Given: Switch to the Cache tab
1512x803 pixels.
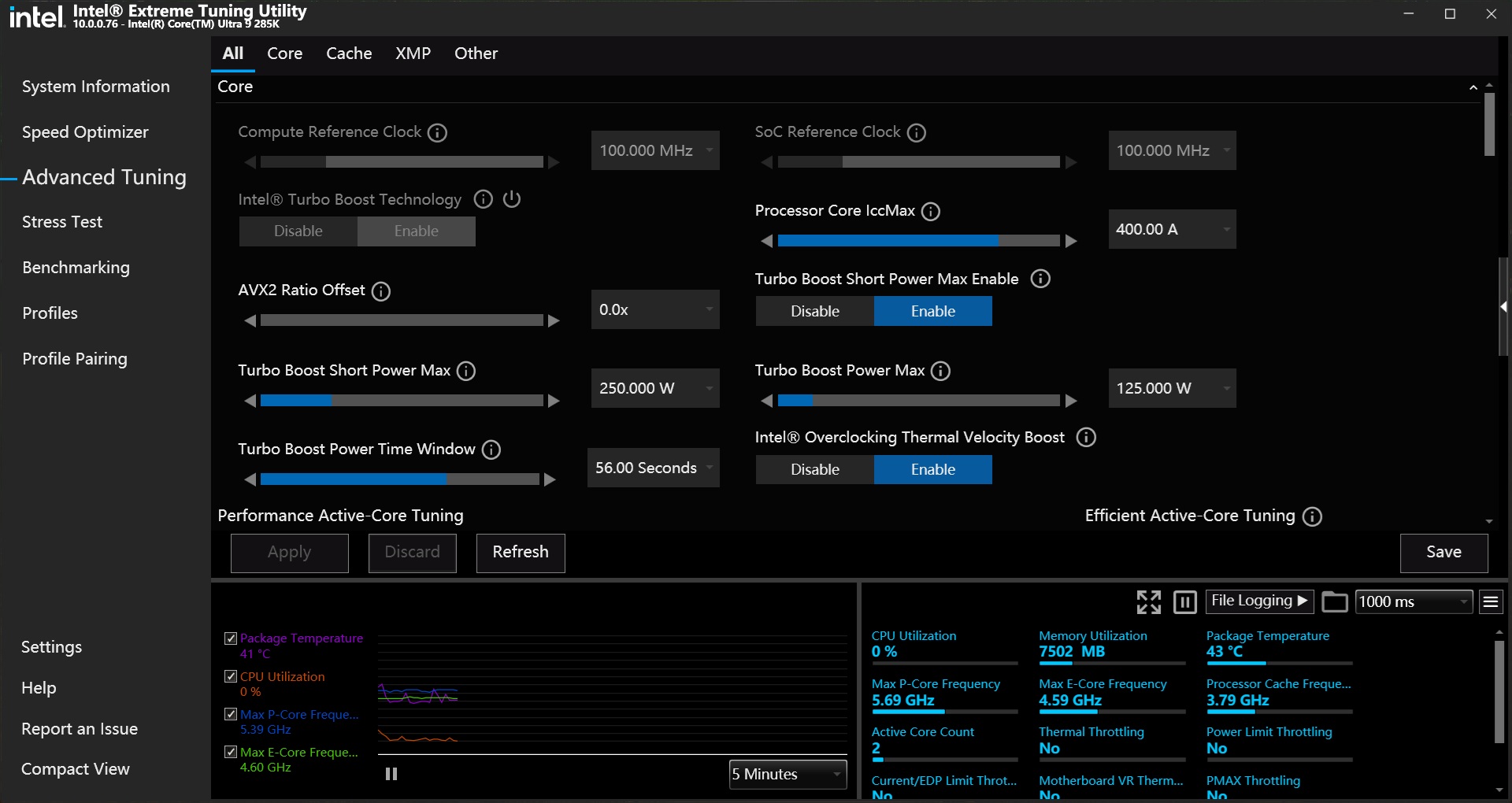Looking at the screenshot, I should point(349,54).
